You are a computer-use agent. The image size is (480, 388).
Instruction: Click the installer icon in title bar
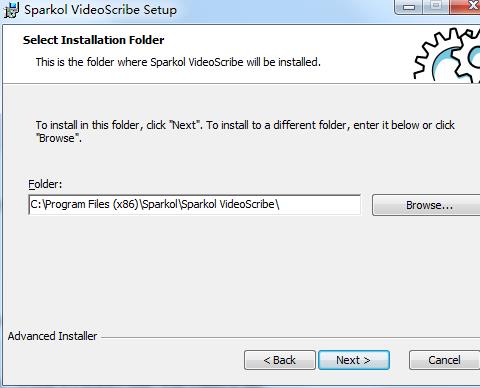pos(11,9)
